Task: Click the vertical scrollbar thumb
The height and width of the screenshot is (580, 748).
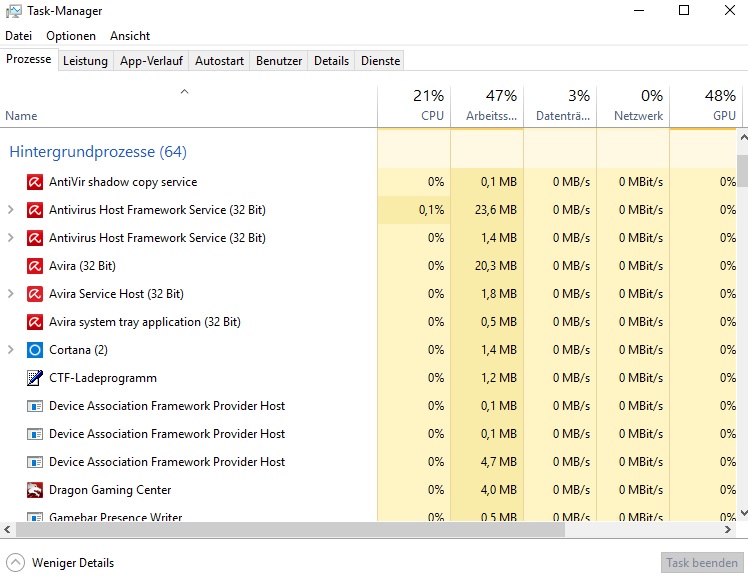Action: [742, 170]
